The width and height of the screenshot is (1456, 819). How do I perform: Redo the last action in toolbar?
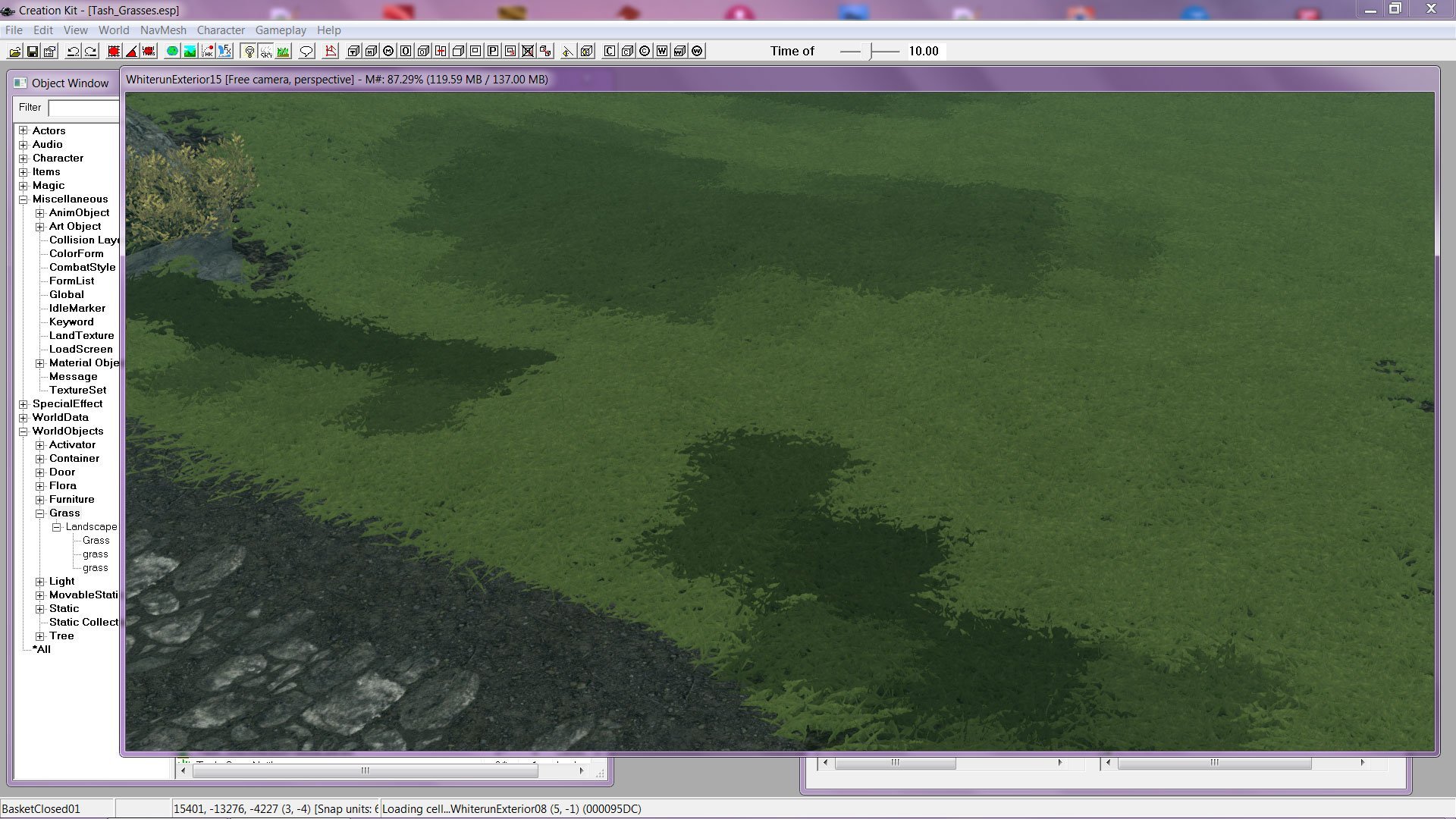[x=90, y=51]
